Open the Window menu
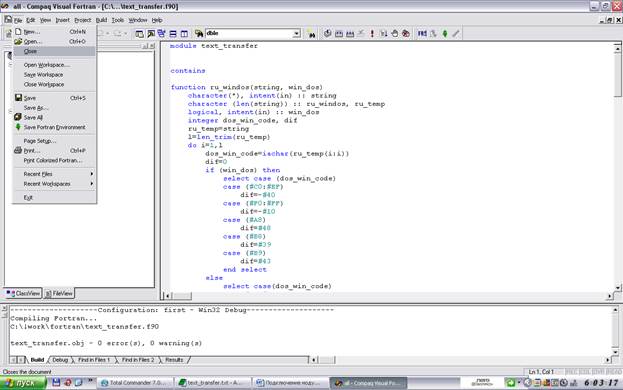 coord(138,20)
